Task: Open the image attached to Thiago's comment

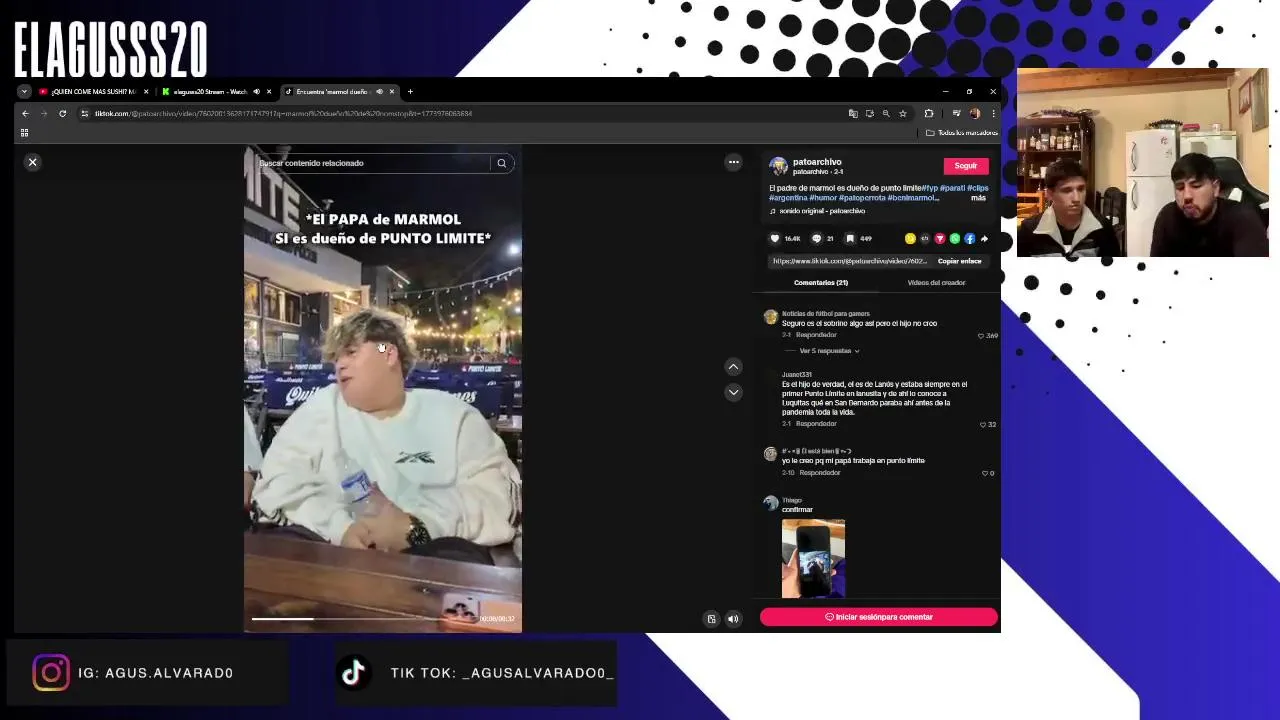Action: tap(813, 558)
